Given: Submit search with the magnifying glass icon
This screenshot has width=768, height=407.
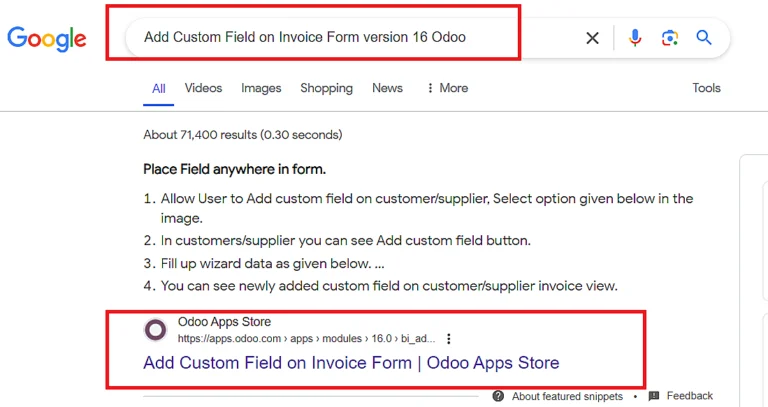Looking at the screenshot, I should (704, 37).
